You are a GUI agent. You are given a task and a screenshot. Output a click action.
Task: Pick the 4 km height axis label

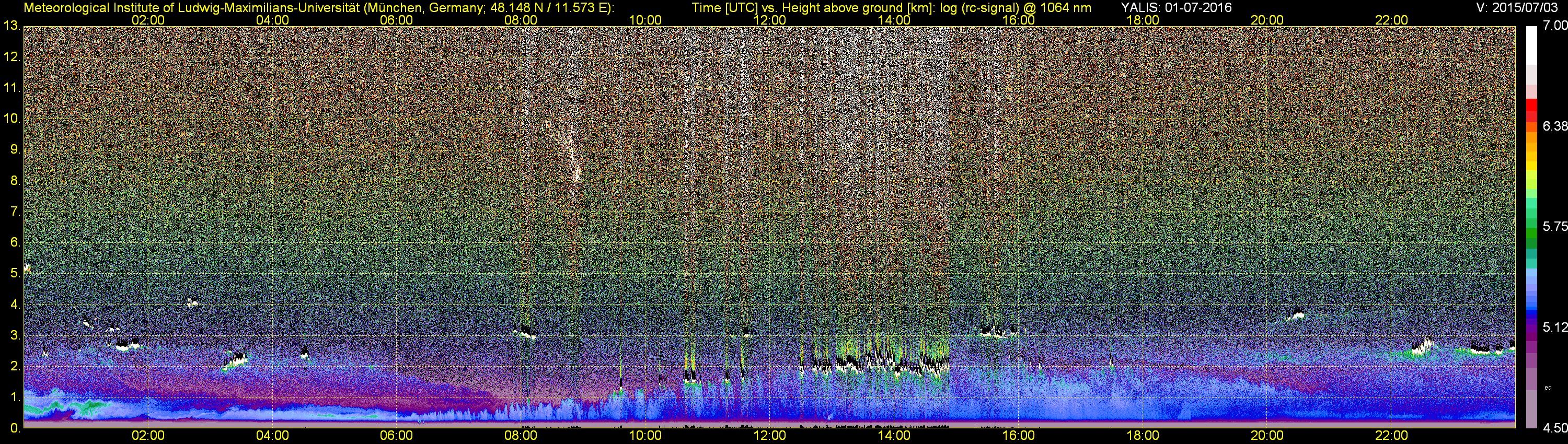pos(15,305)
